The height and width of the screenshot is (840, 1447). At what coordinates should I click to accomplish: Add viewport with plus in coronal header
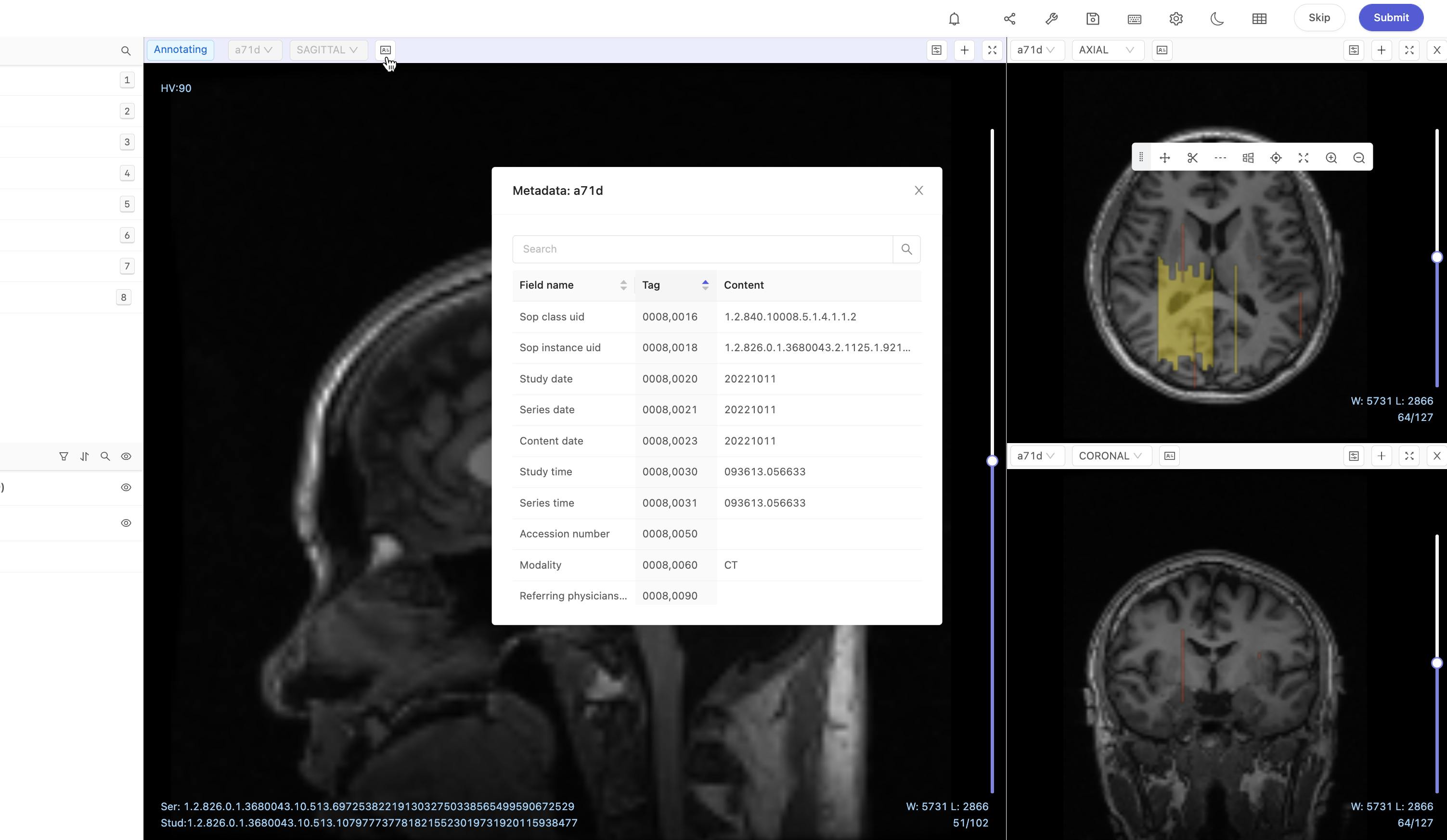point(1382,456)
